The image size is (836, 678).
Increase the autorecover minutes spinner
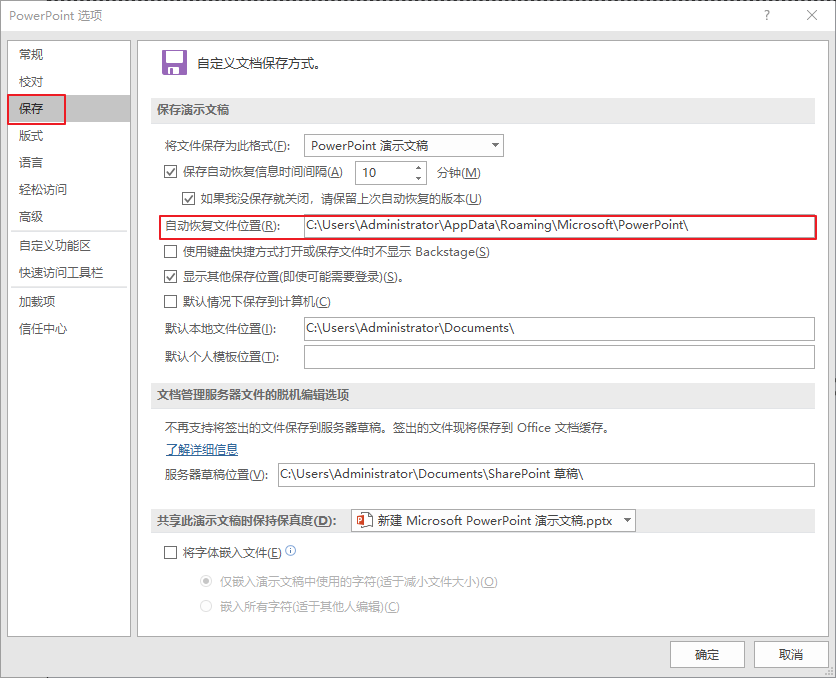419,167
